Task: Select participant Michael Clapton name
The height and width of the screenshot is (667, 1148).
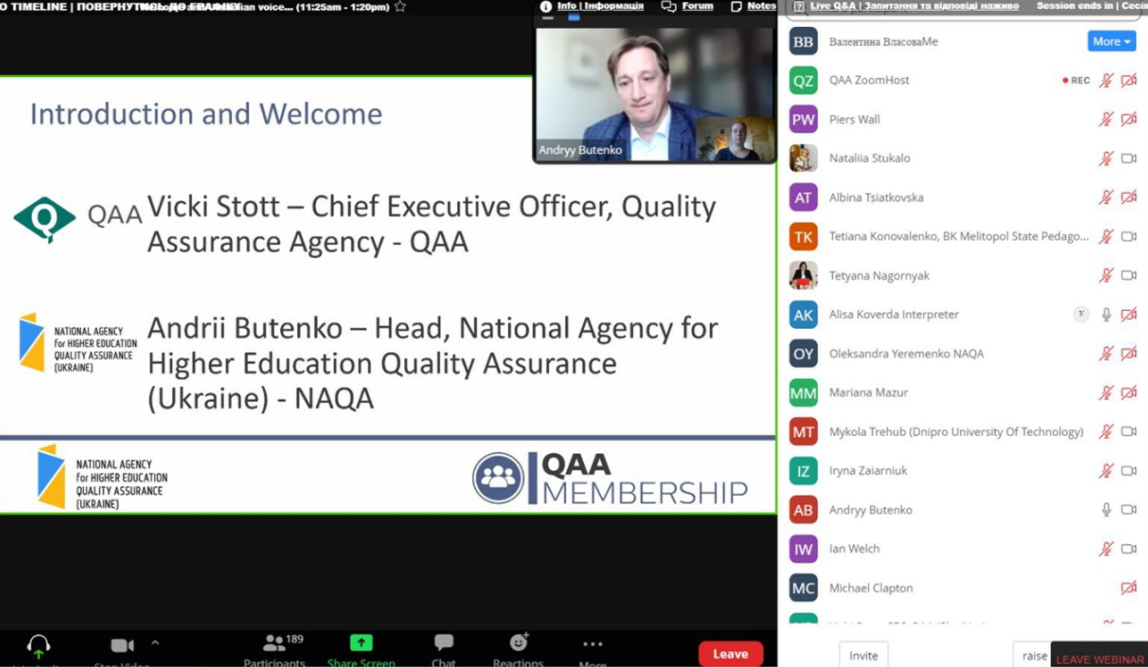Action: [871, 588]
